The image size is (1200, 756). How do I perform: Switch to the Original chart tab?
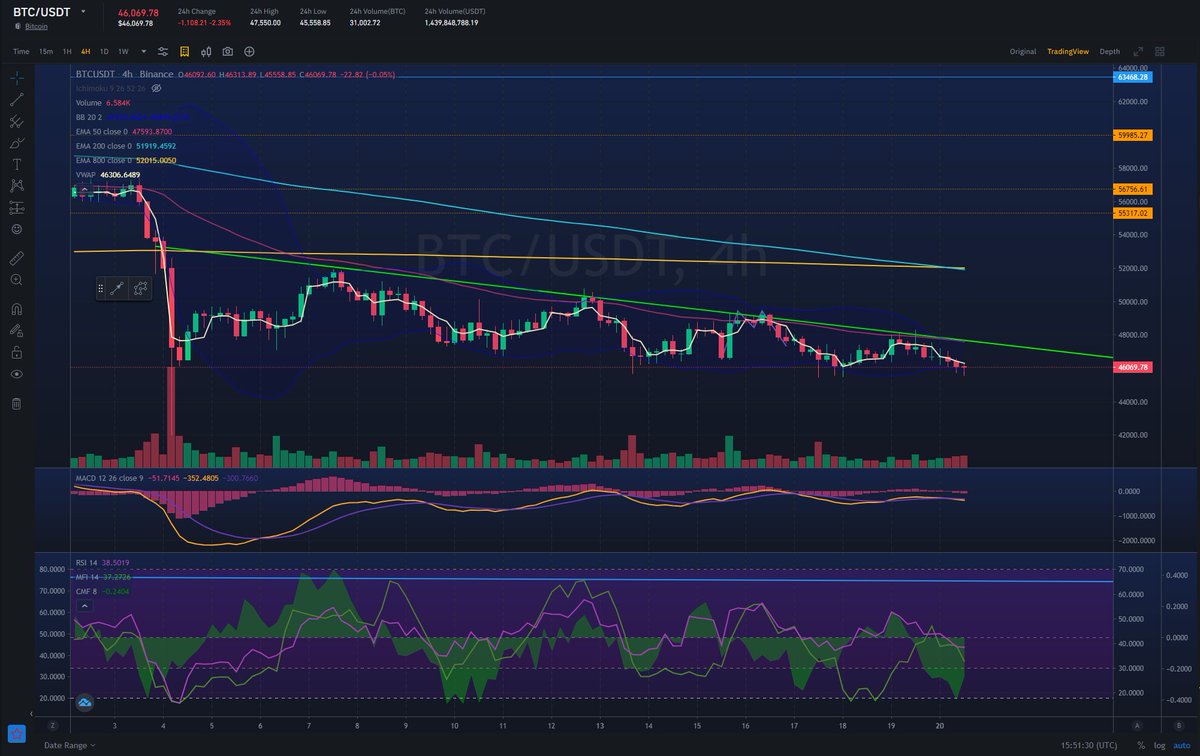1023,51
